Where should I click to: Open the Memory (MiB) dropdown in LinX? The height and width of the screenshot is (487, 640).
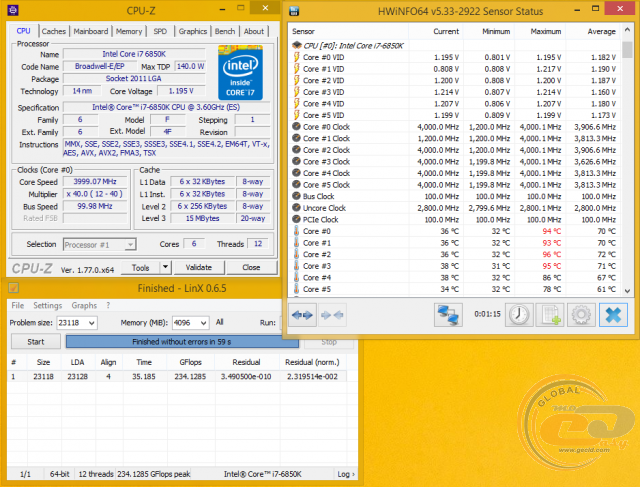point(203,323)
